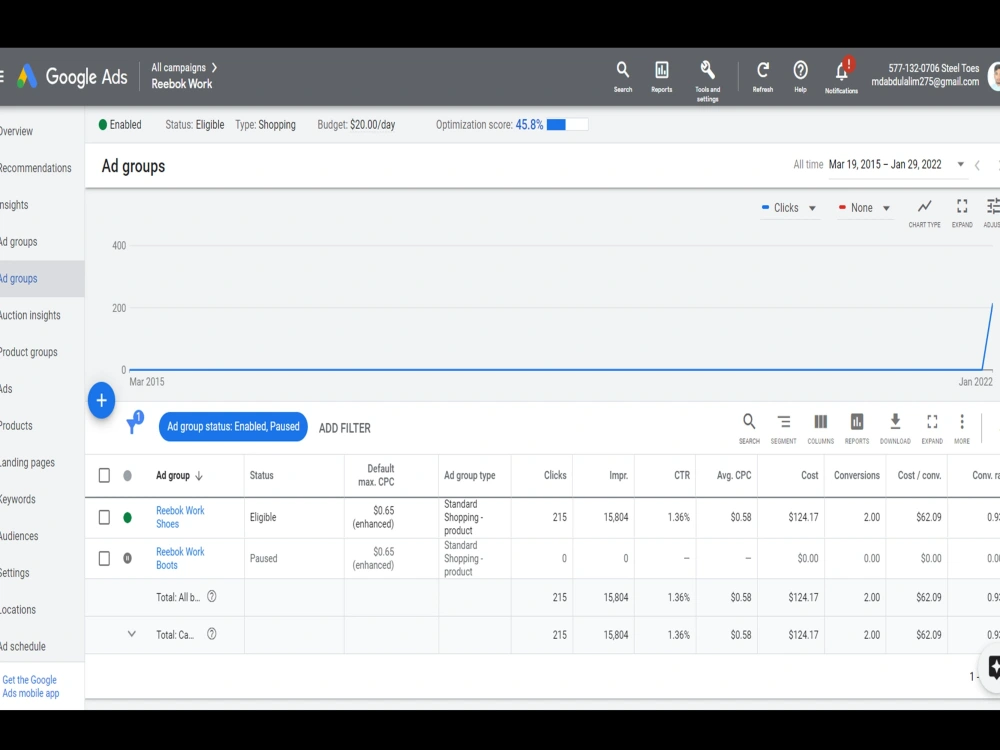Open the None metric dropdown

[864, 208]
